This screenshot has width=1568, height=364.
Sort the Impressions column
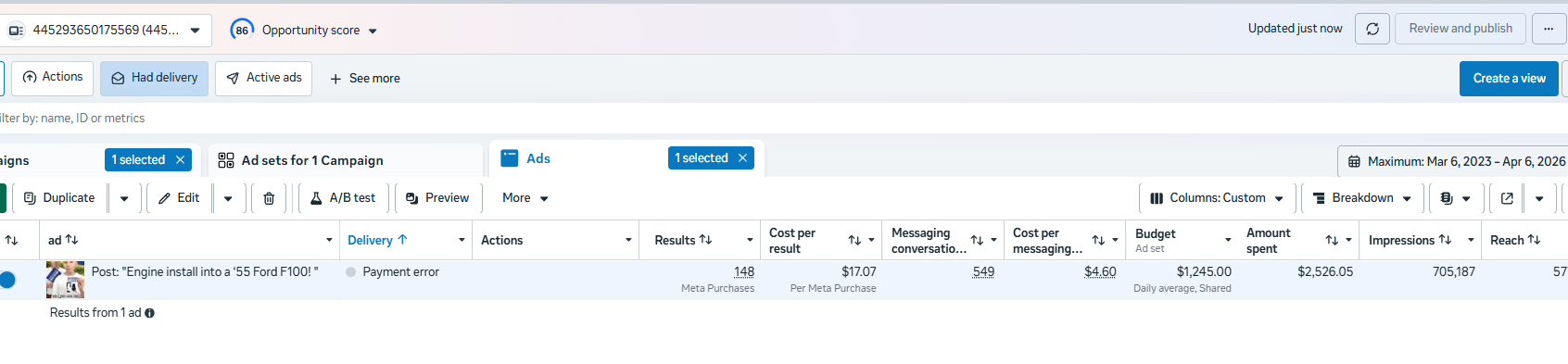(1445, 240)
